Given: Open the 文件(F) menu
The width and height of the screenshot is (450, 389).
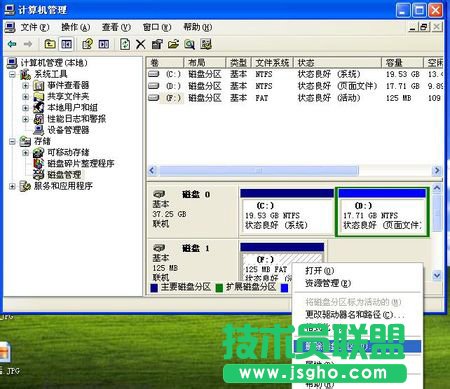Looking at the screenshot, I should [x=35, y=27].
